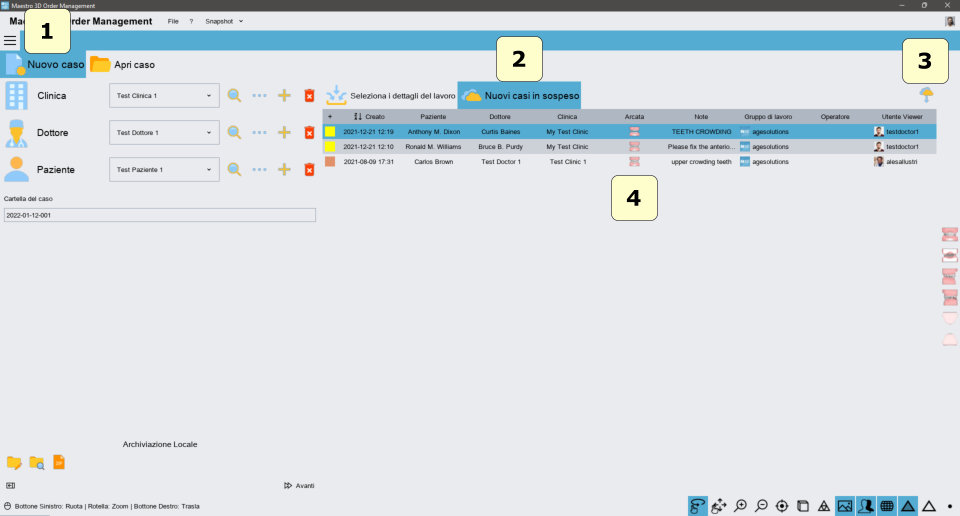Click the Avanti next button
The height and width of the screenshot is (516, 960).
click(299, 485)
